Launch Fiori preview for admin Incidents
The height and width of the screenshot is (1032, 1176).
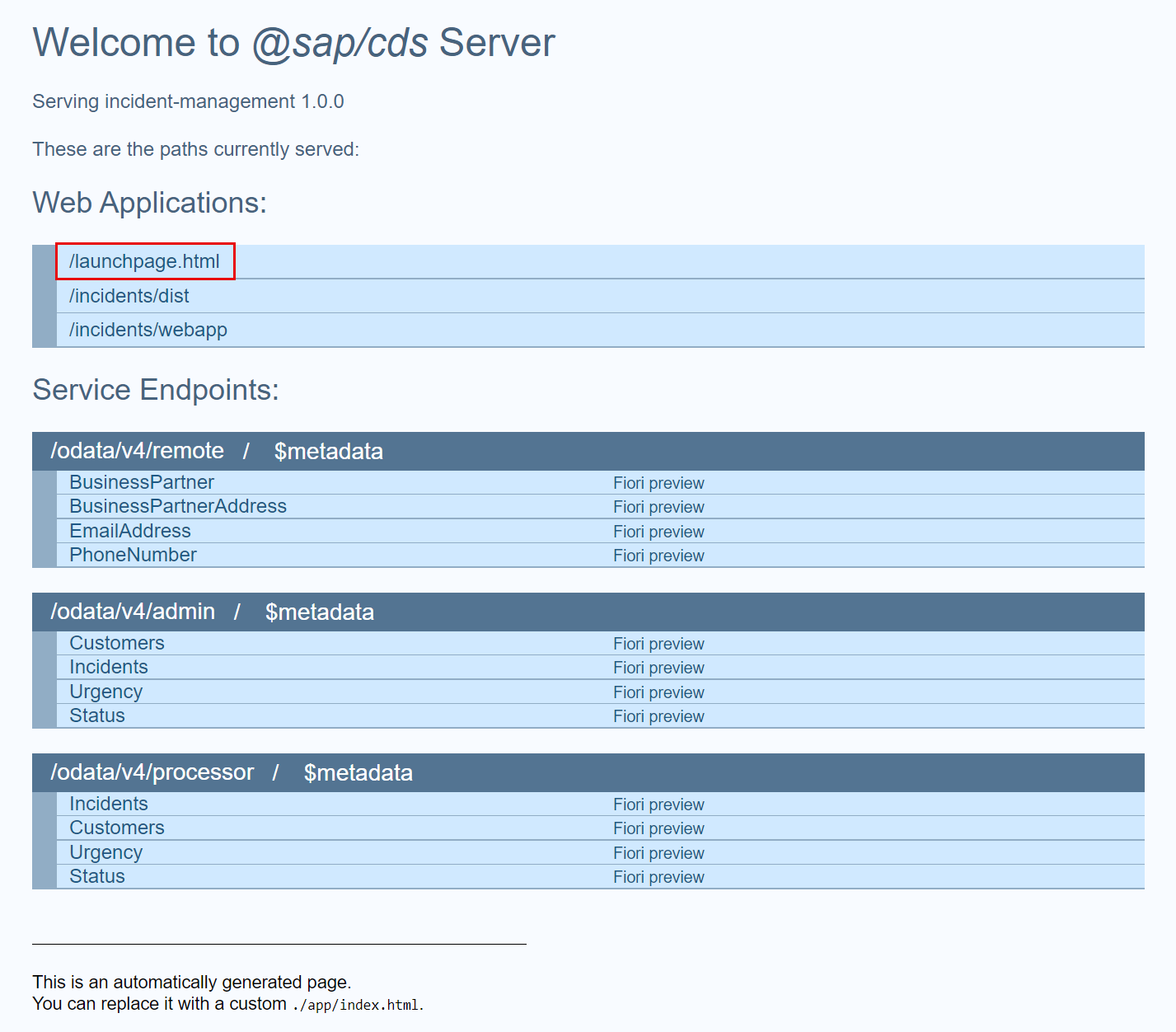pyautogui.click(x=658, y=668)
